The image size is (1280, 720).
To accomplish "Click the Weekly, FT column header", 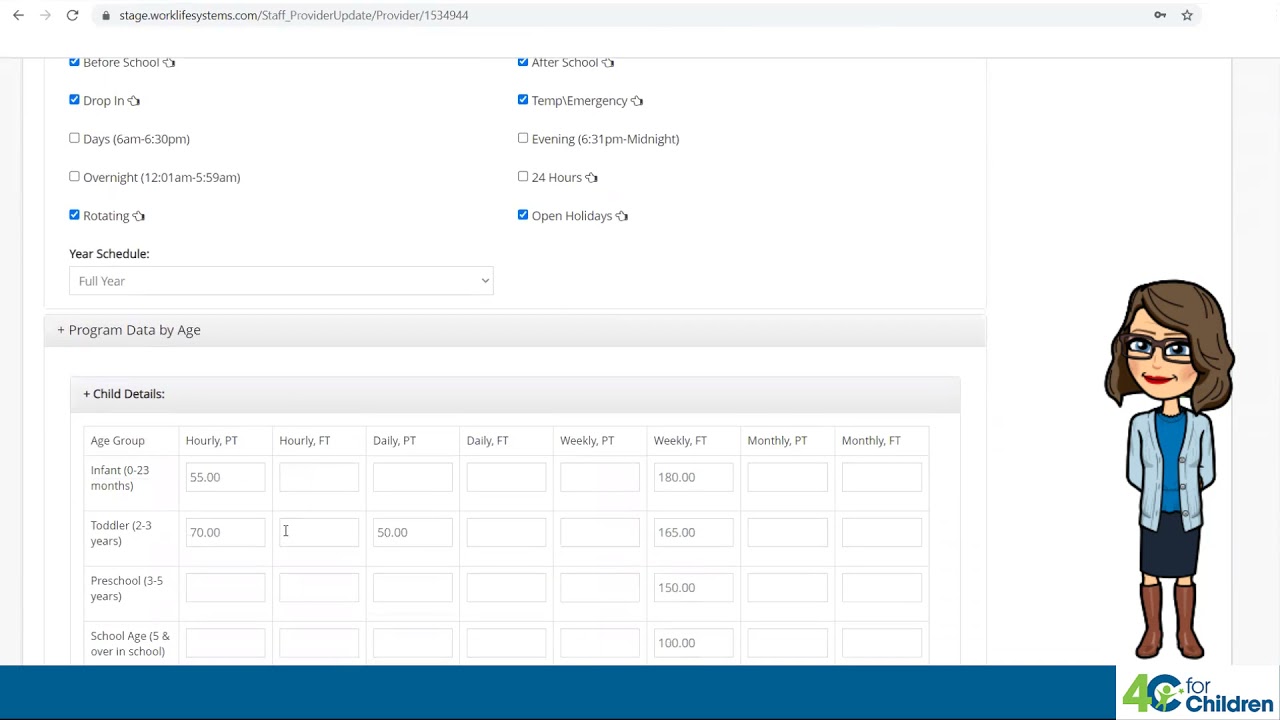I will 680,440.
